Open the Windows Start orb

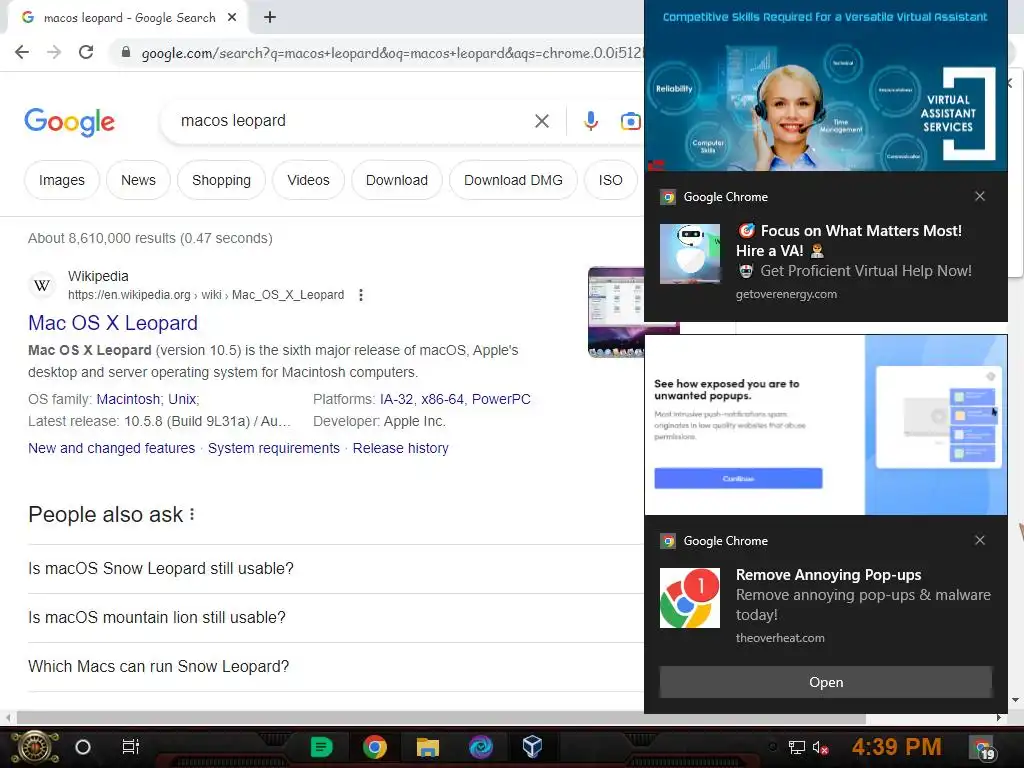[x=35, y=747]
